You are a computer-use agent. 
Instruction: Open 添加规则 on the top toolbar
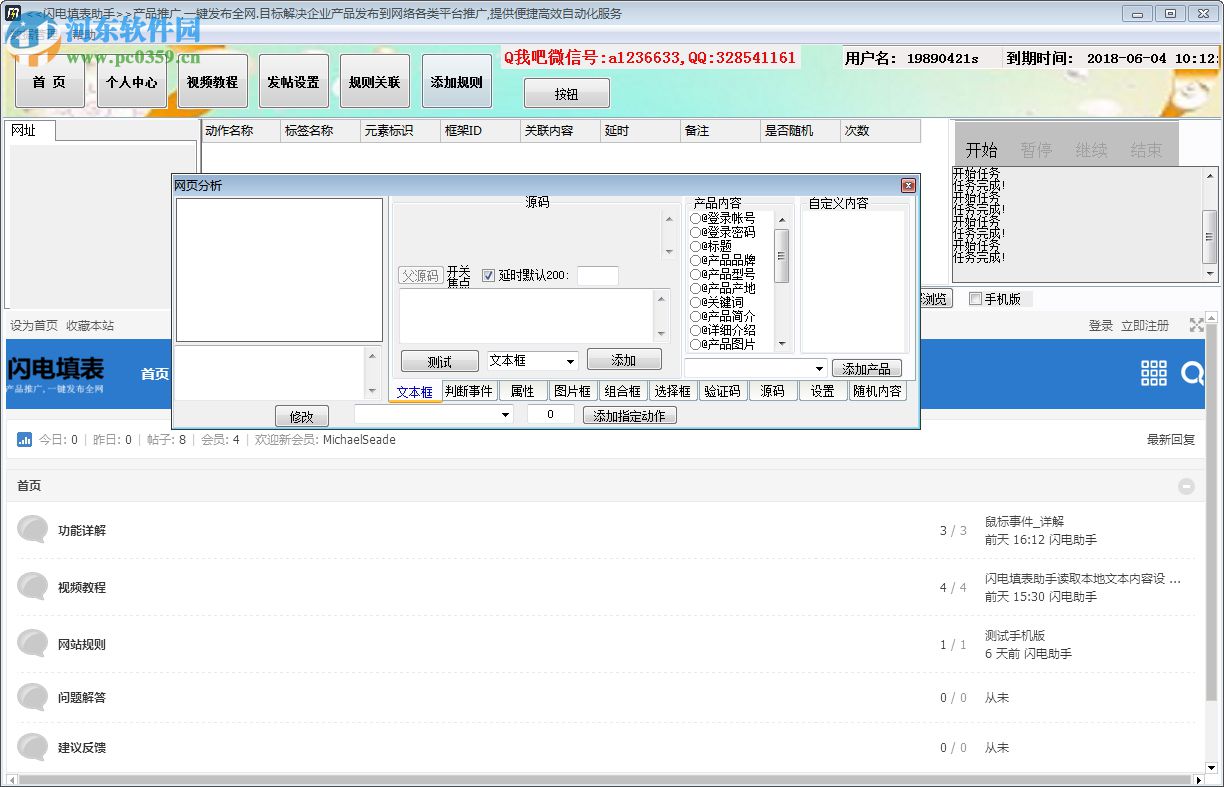pyautogui.click(x=456, y=81)
